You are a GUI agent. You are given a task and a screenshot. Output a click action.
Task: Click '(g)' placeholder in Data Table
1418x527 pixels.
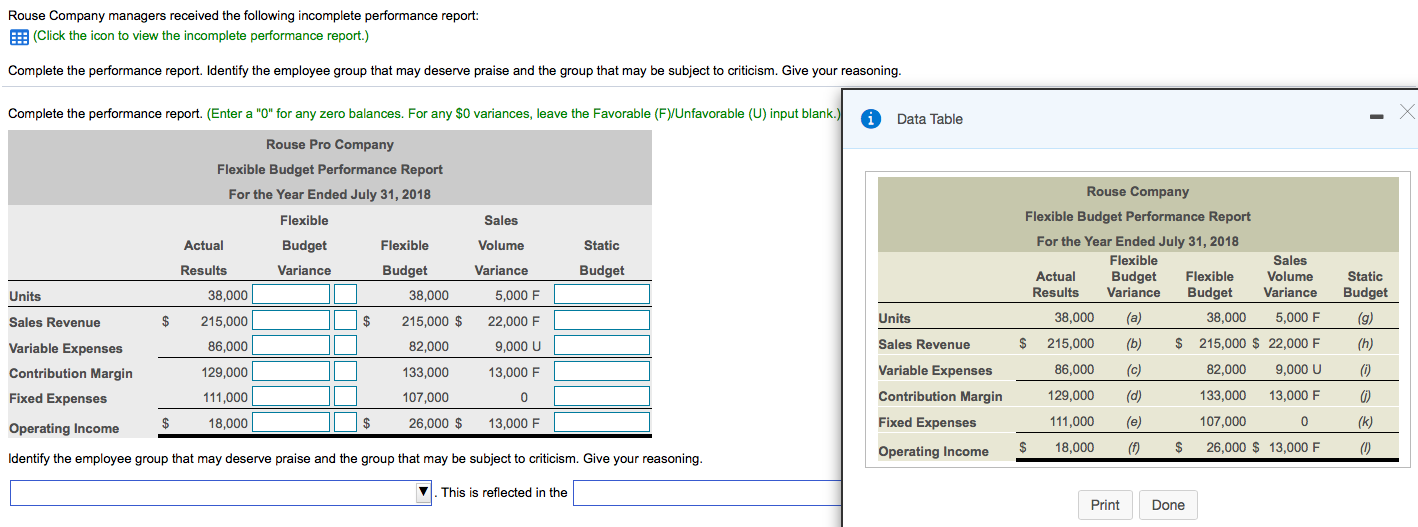coord(1366,318)
